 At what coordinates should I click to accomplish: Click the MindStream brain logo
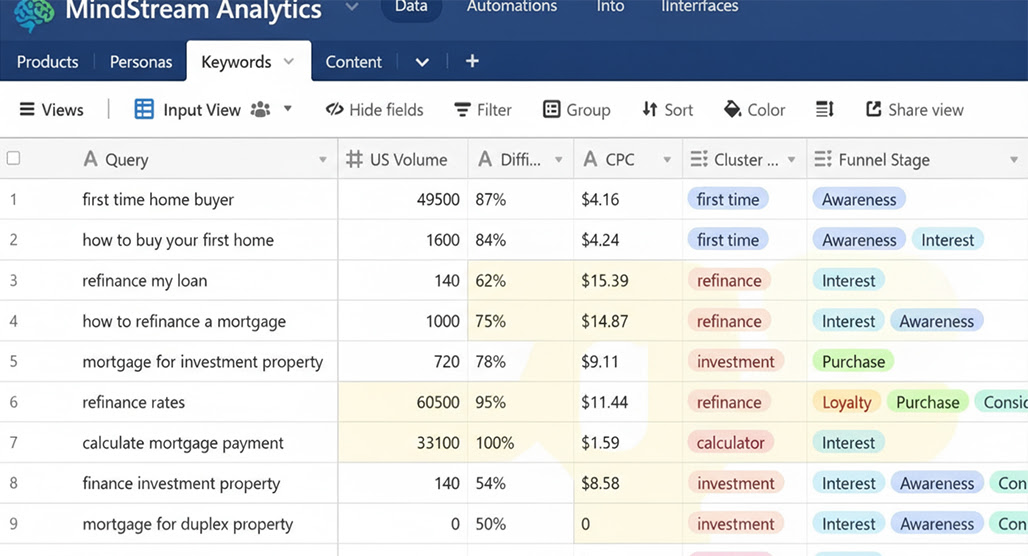pos(34,14)
